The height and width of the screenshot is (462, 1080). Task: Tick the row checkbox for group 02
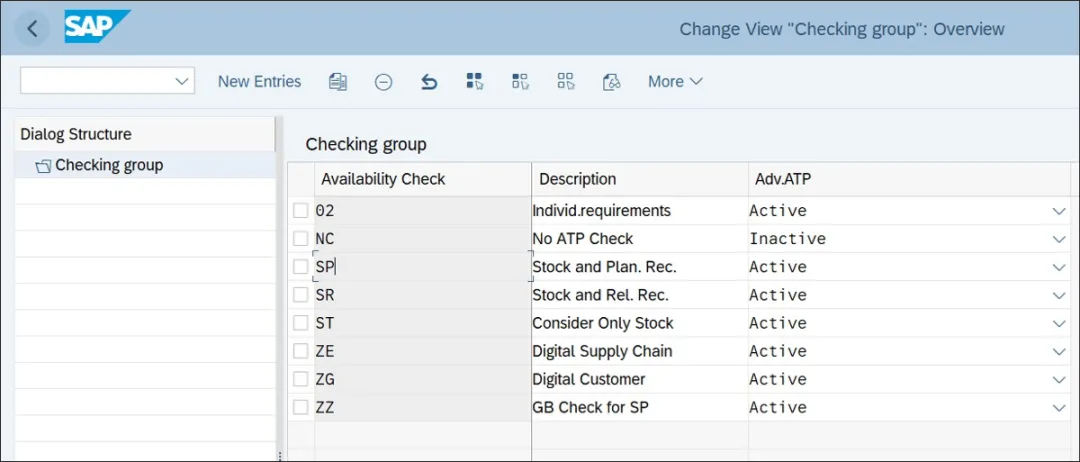coord(301,211)
